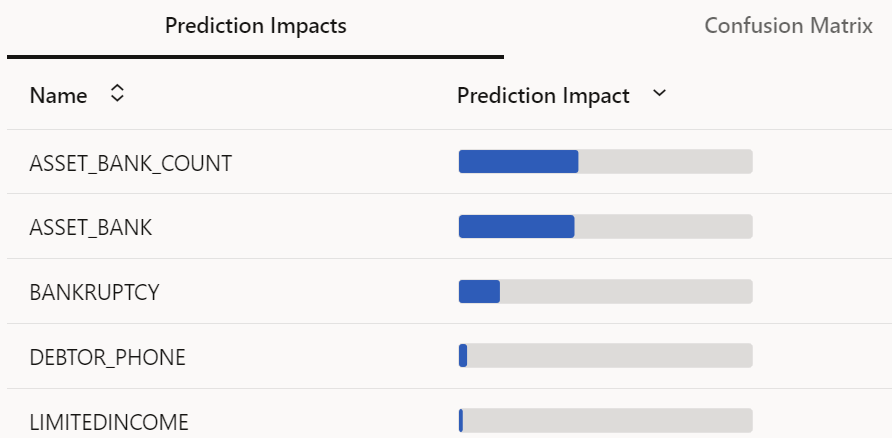Viewport: 892px width, 438px height.
Task: Select the LIMITEDINCOME row name
Action: tap(109, 422)
